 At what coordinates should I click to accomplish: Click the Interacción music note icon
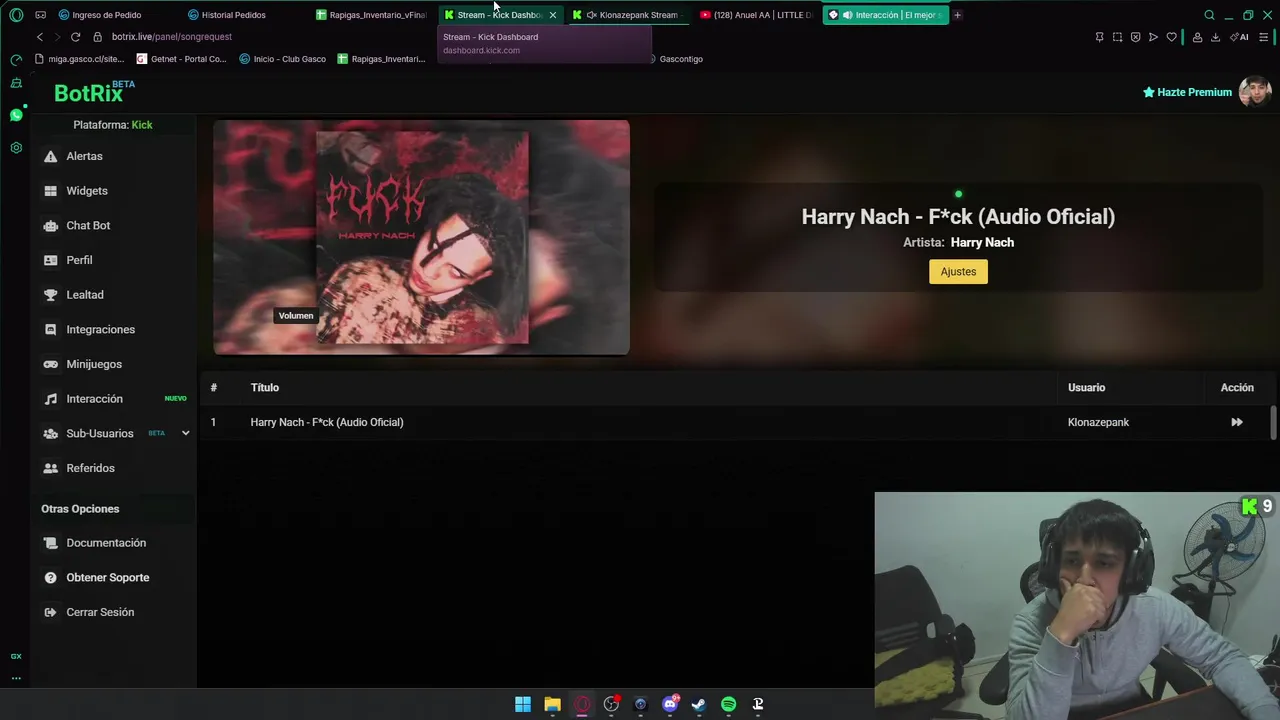click(50, 399)
